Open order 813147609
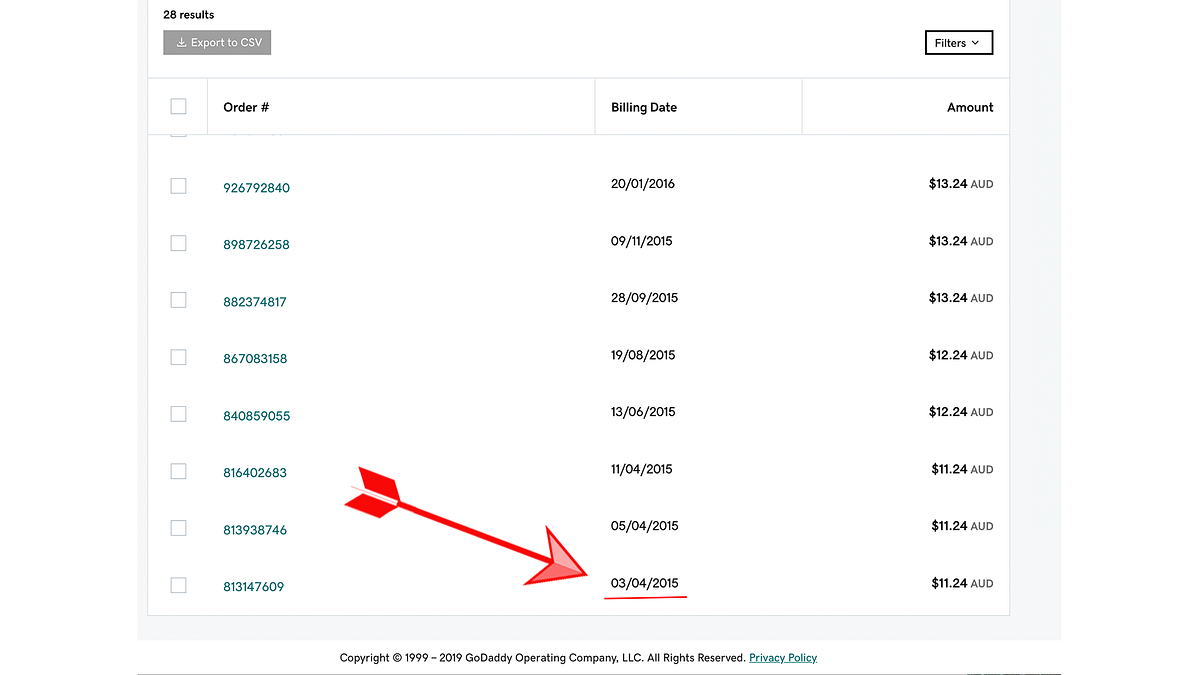 coord(253,586)
